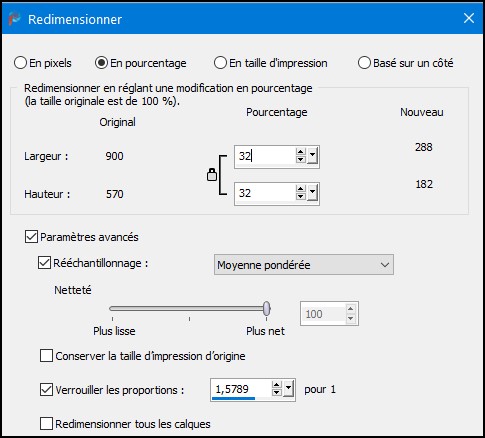485x438 pixels.
Task: Uncheck Paramètres avancés checkbox
Action: click(31, 237)
